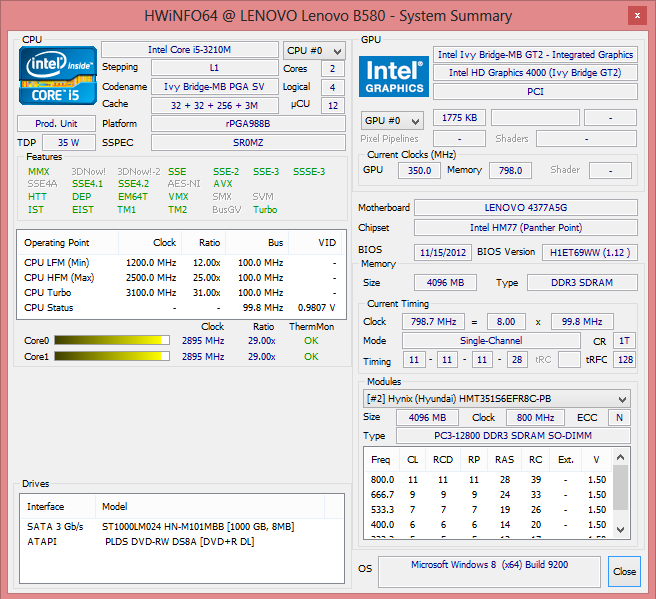Click the Prod. Unit button
The width and height of the screenshot is (656, 599).
tap(56, 124)
